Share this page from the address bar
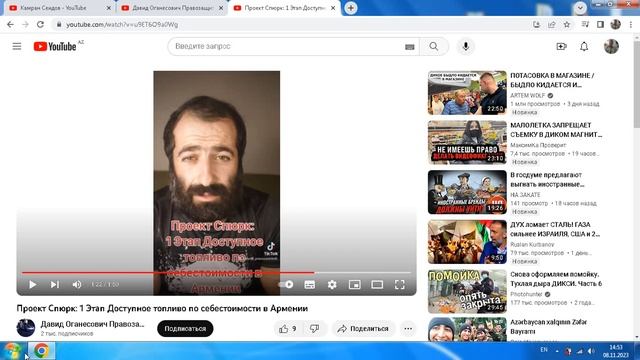The height and width of the screenshot is (360, 640). point(552,24)
